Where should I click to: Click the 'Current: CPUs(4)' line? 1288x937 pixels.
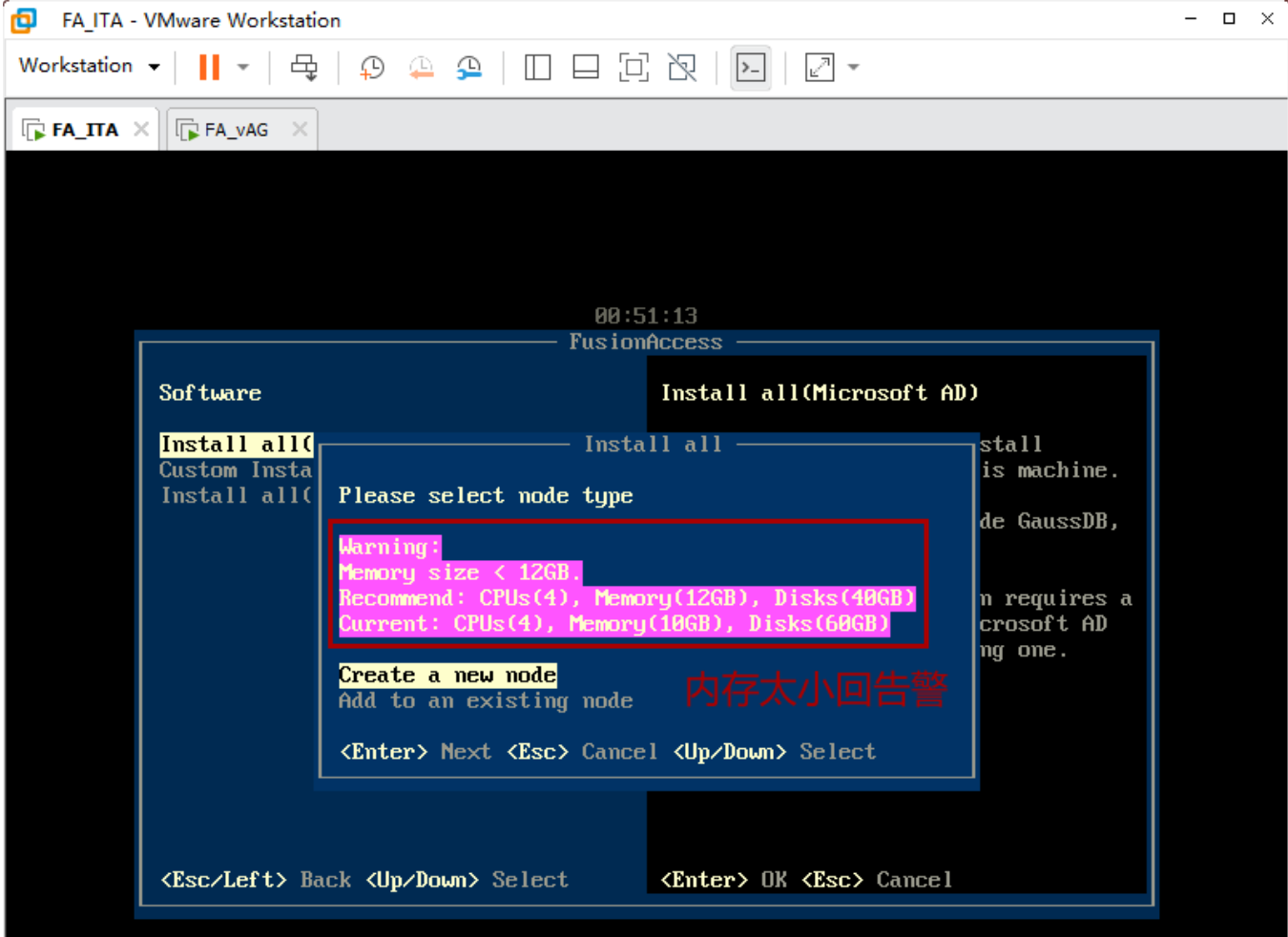[x=614, y=624]
